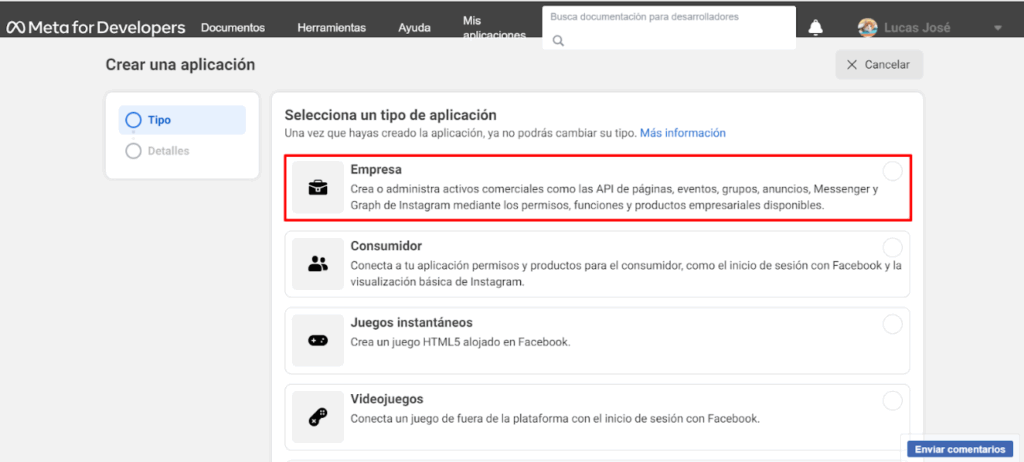Open the Más información link
The height and width of the screenshot is (462, 1024).
[682, 133]
